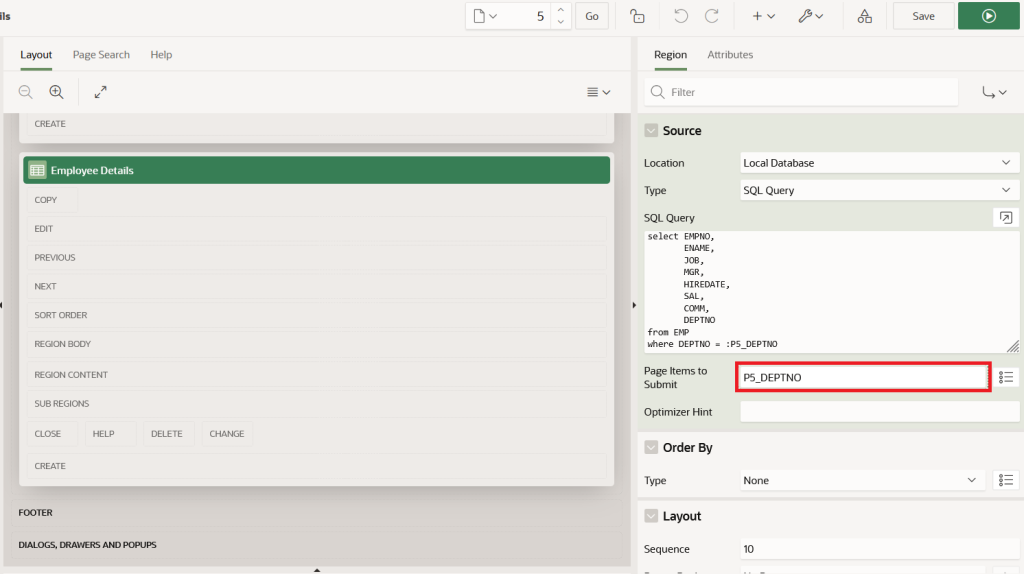Open the Go to Group dropdown
Screen dimensions: 1024x574
point(995,92)
